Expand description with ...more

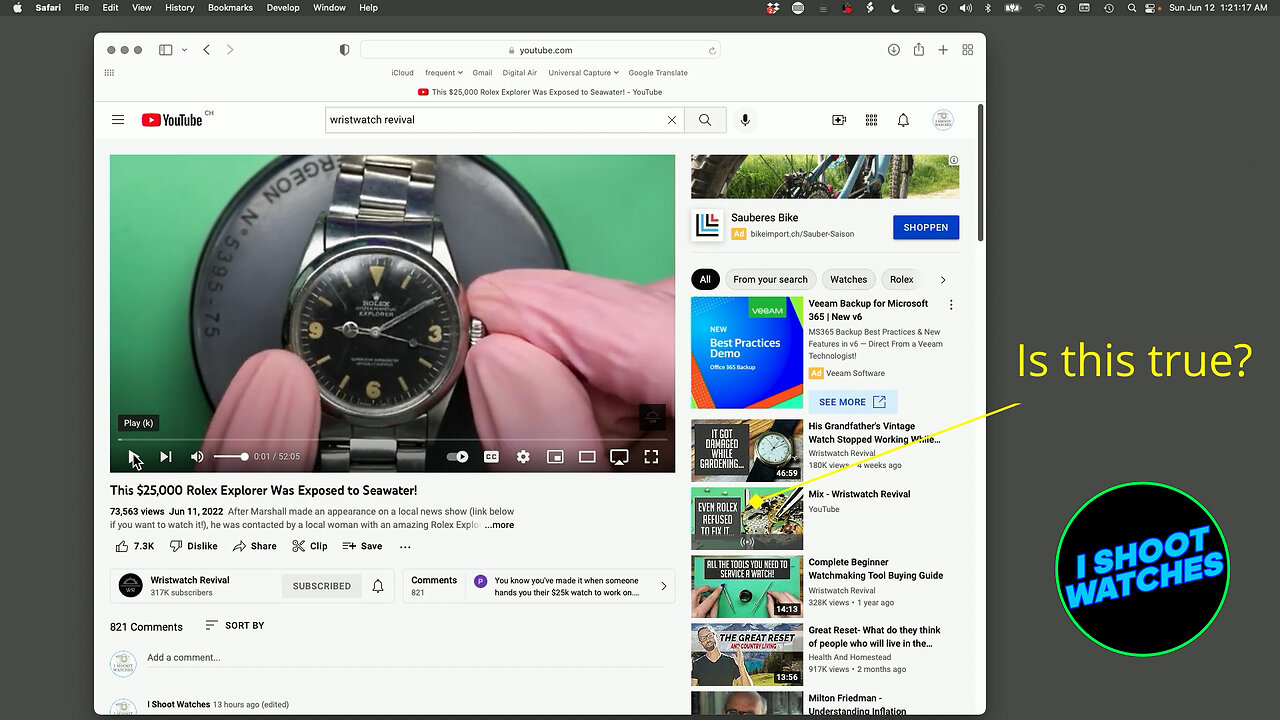coord(499,525)
